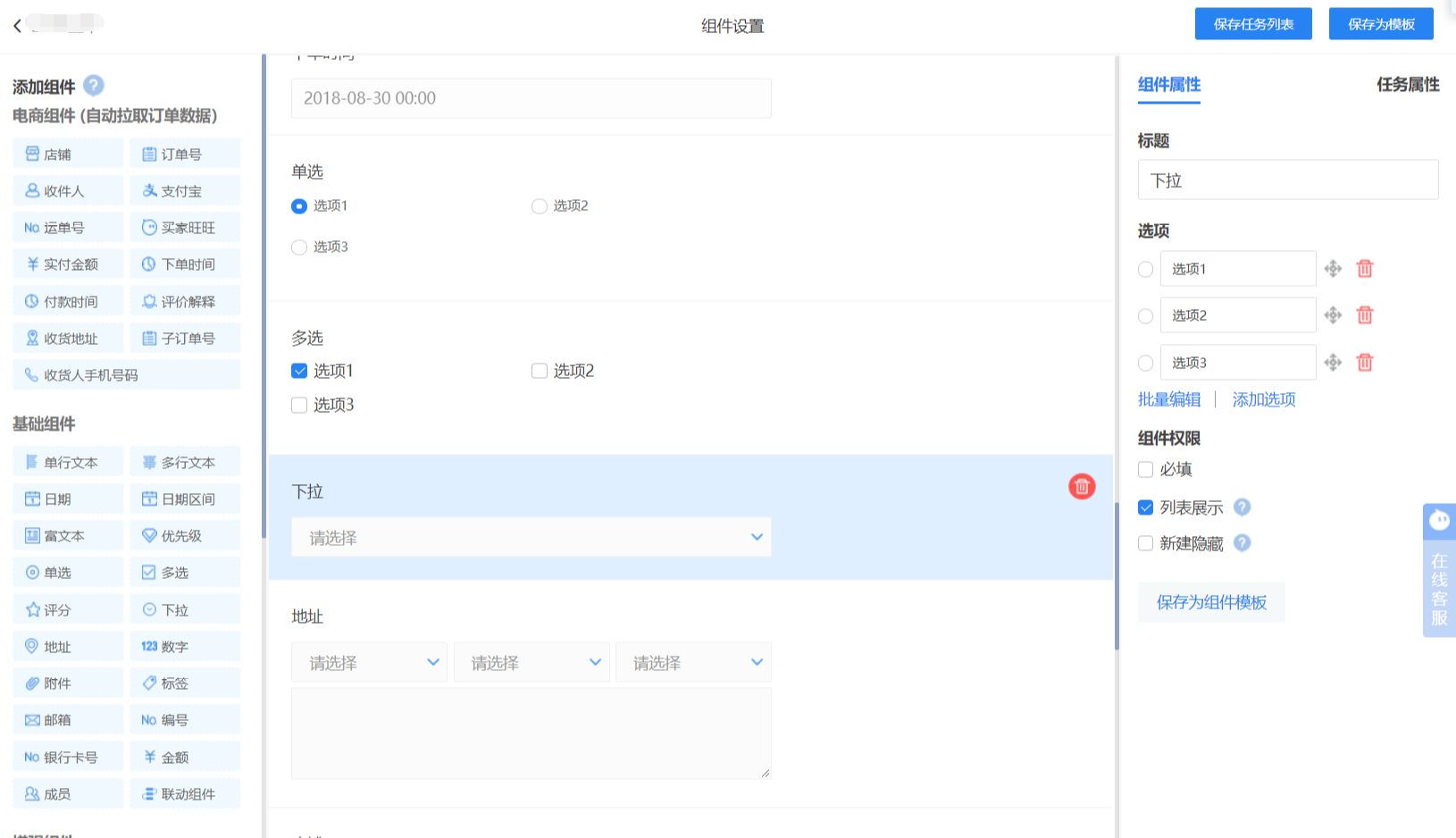This screenshot has width=1456, height=838.
Task: Click the 标题 input field containing 下拉
Action: pos(1287,180)
